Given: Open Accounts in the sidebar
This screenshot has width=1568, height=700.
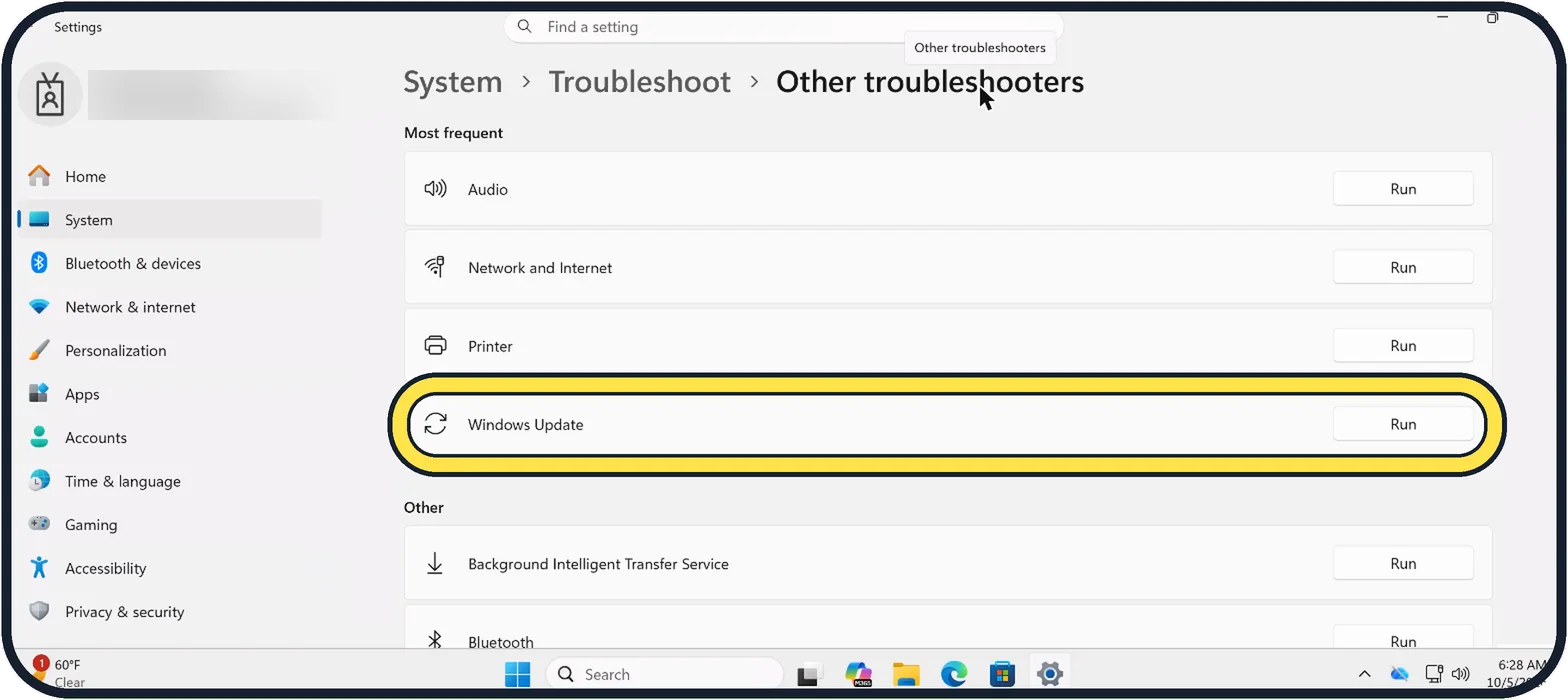Looking at the screenshot, I should [x=169, y=437].
